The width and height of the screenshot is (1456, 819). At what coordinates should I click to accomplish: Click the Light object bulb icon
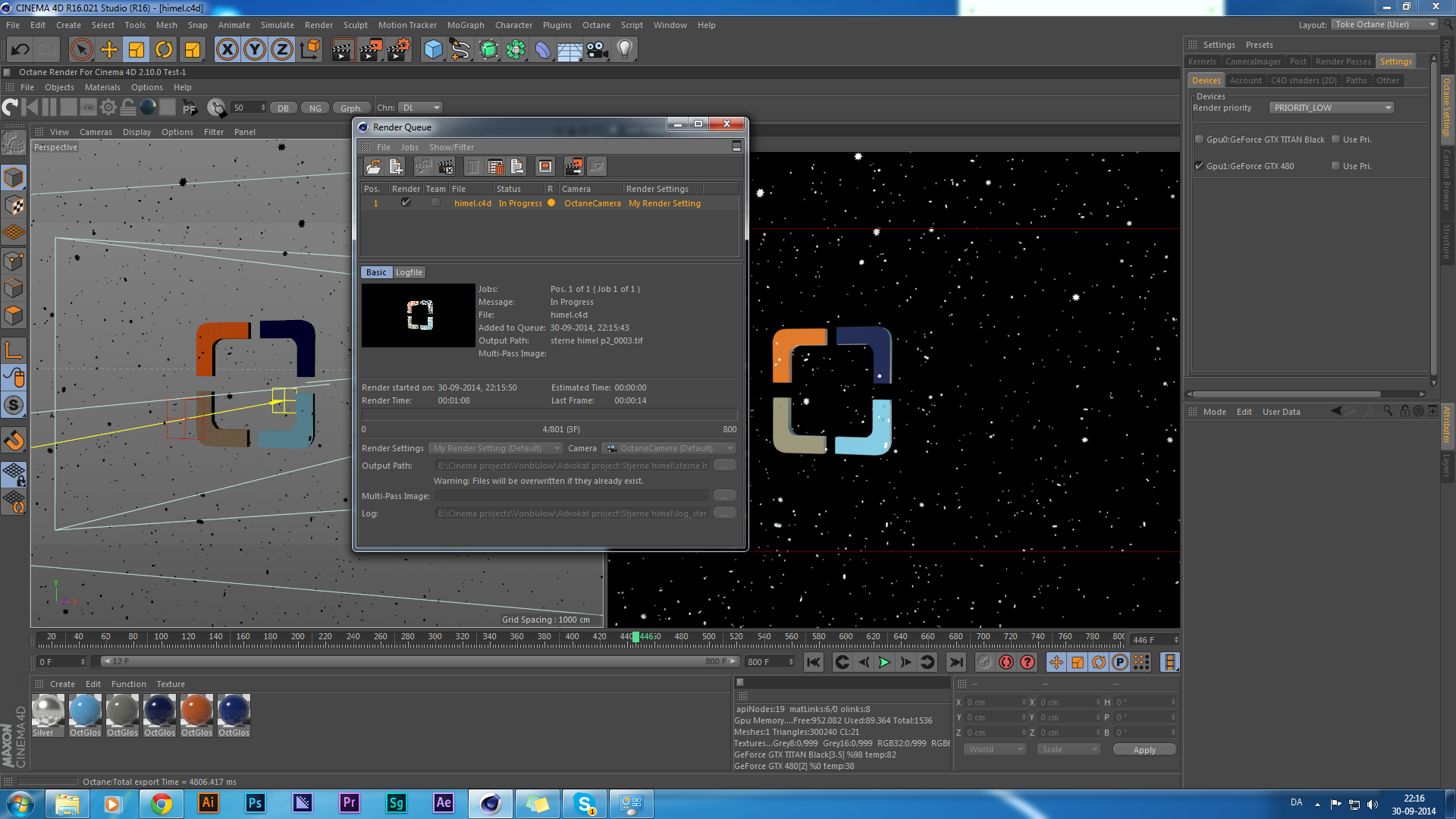coord(624,50)
